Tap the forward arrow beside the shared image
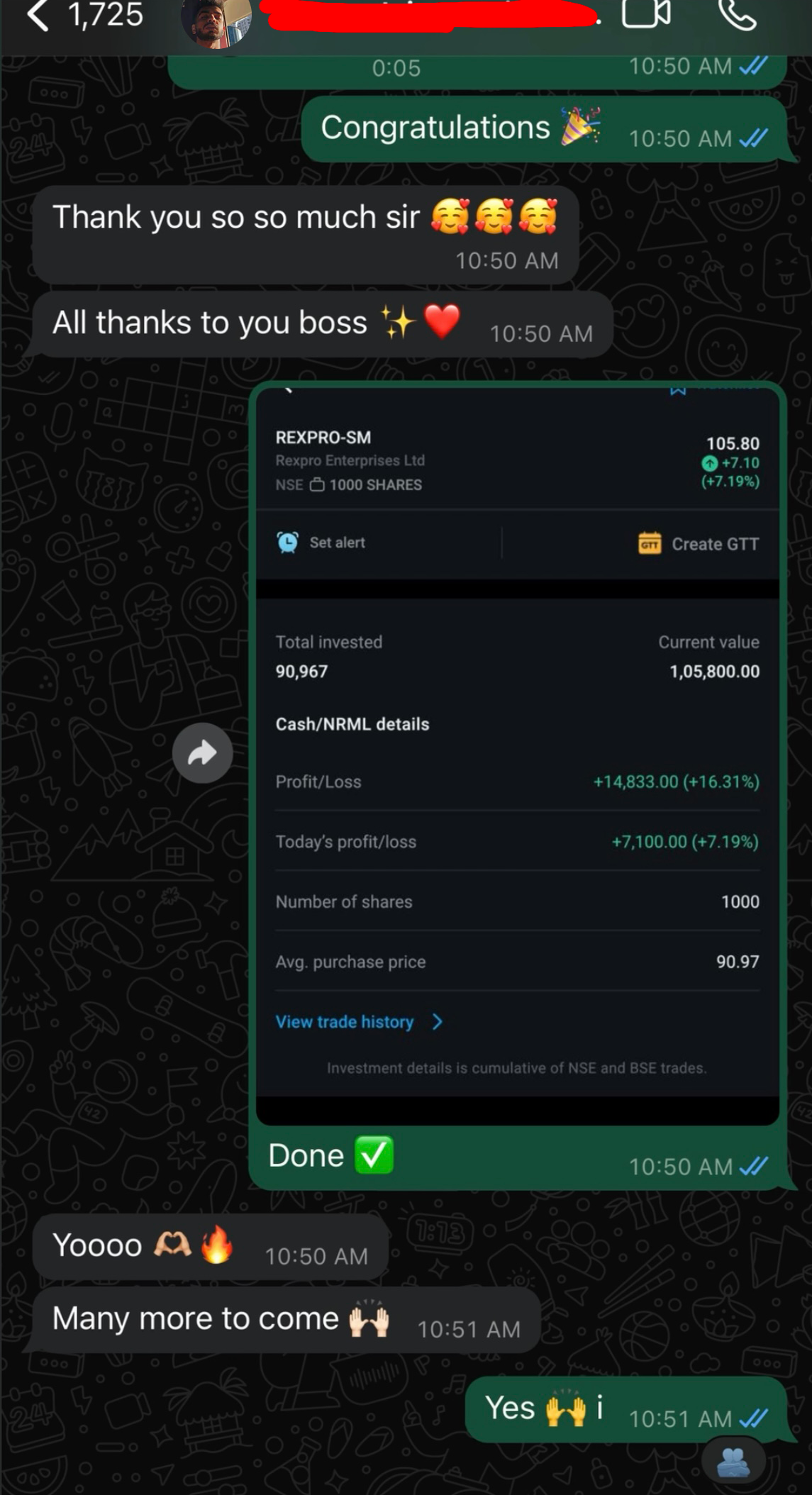 203,752
